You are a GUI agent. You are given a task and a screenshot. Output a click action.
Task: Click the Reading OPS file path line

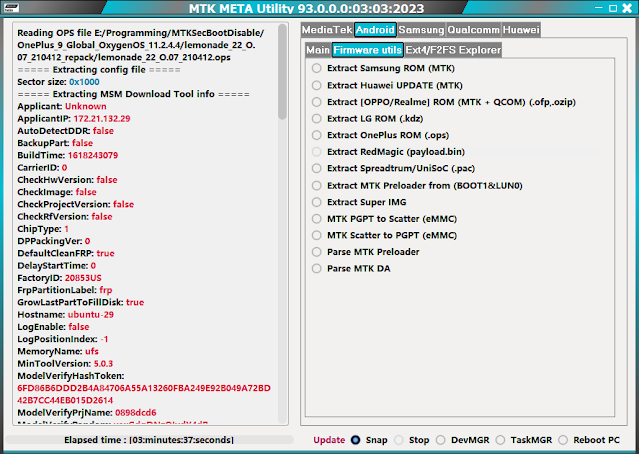click(141, 45)
